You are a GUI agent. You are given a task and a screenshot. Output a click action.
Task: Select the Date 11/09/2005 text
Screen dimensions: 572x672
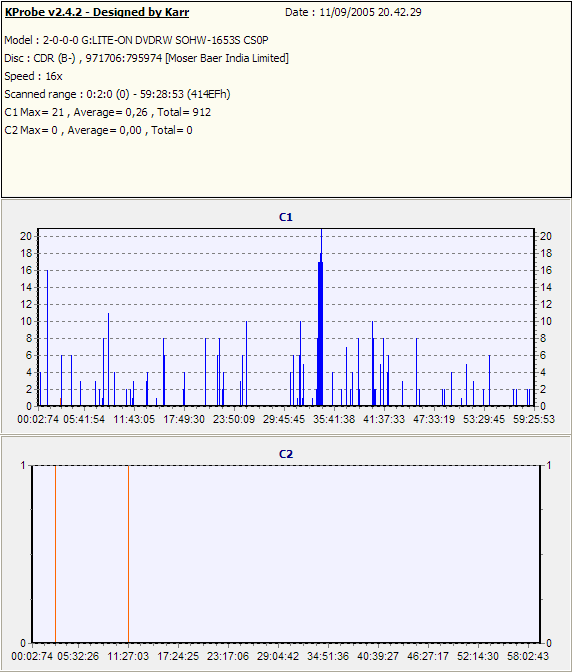tap(353, 12)
